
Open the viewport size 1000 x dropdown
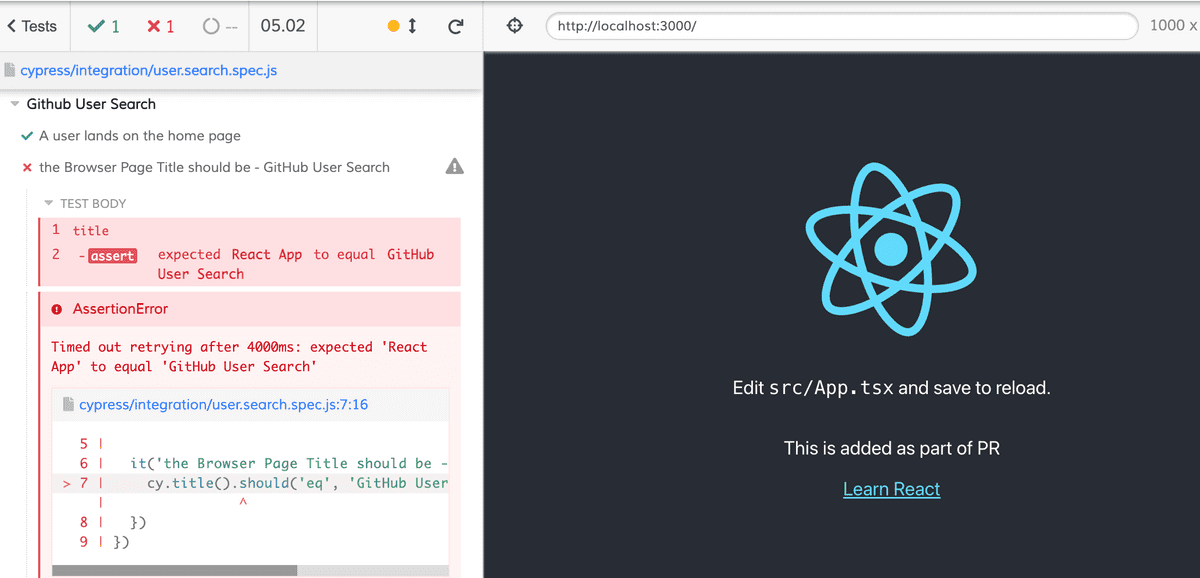1172,26
